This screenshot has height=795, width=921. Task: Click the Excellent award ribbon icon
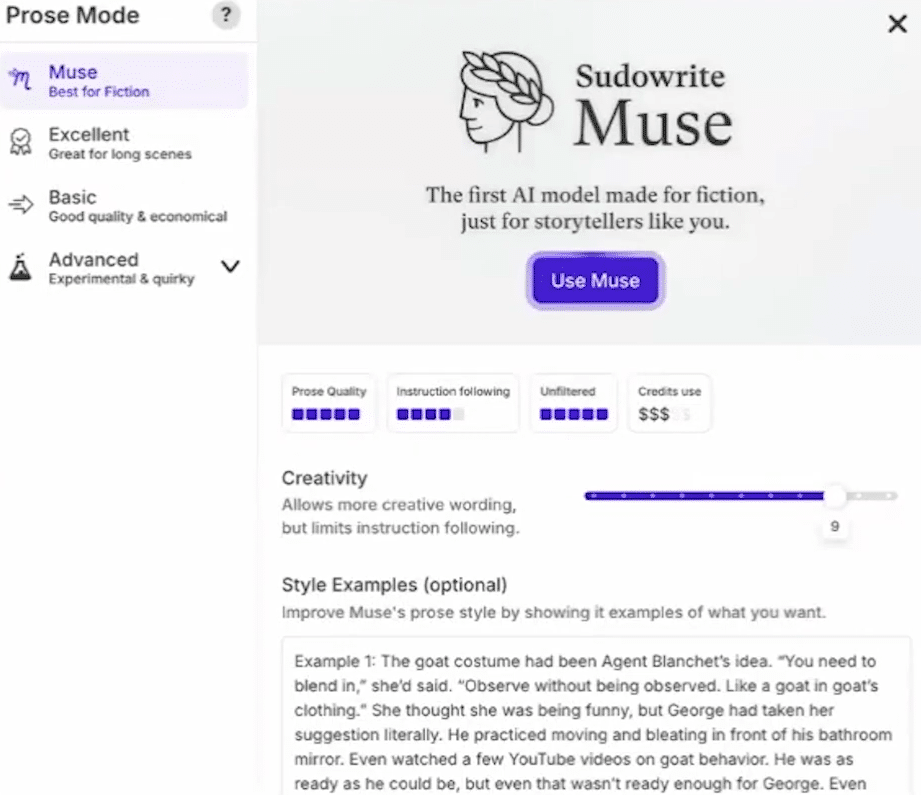(x=21, y=142)
